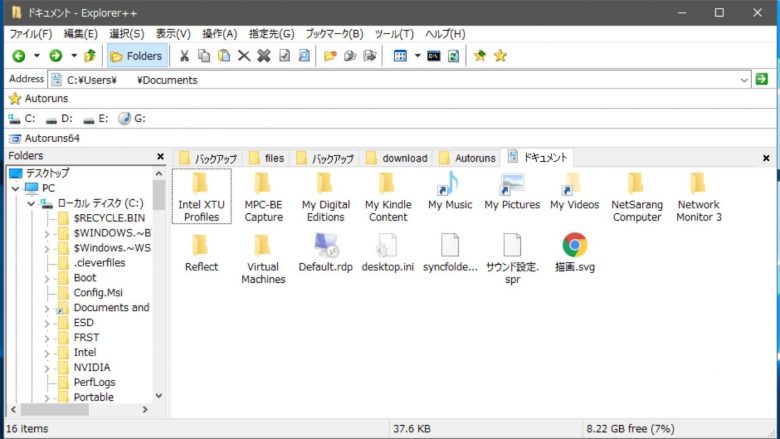780x439 pixels.
Task: Delete selected item with thin X icon
Action: click(x=244, y=56)
